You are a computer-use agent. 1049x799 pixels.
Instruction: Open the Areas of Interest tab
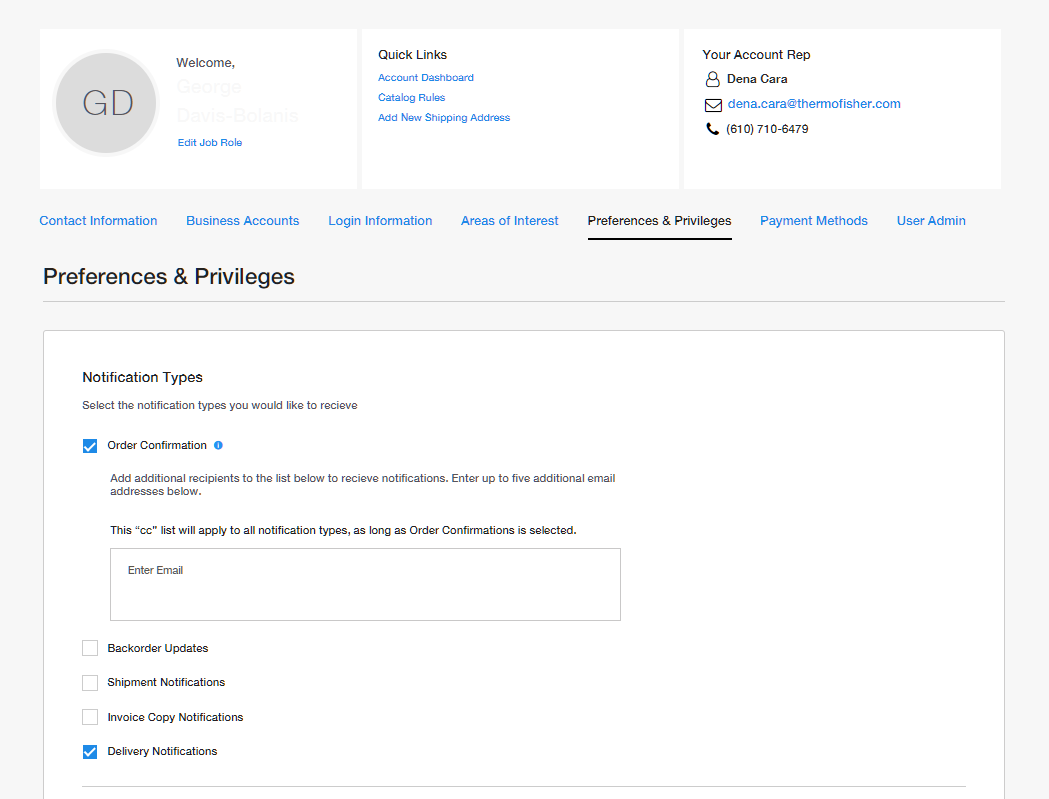[509, 220]
